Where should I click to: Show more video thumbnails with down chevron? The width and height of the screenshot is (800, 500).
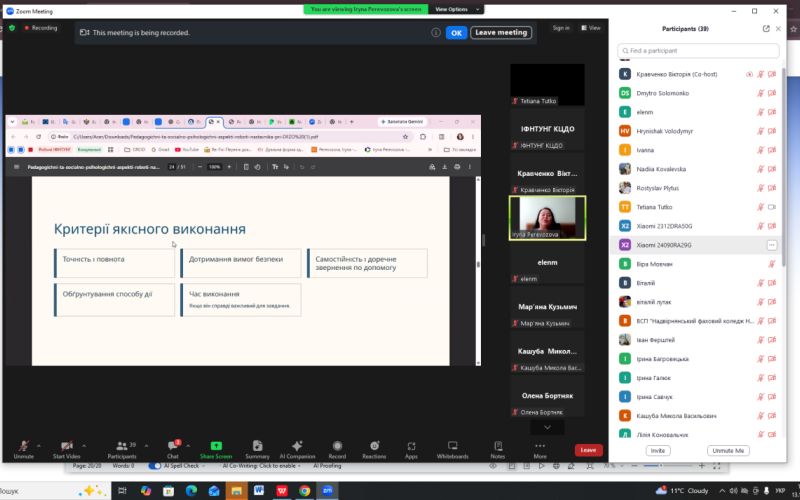click(547, 427)
